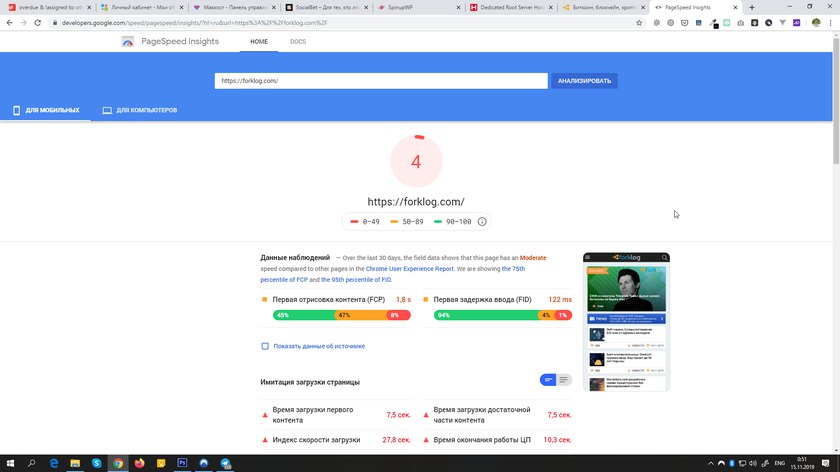Select the HOME navigation tab

point(259,42)
